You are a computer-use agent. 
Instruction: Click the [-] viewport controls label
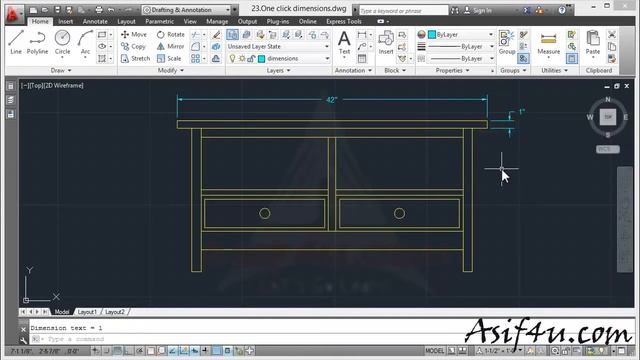pyautogui.click(x=24, y=85)
